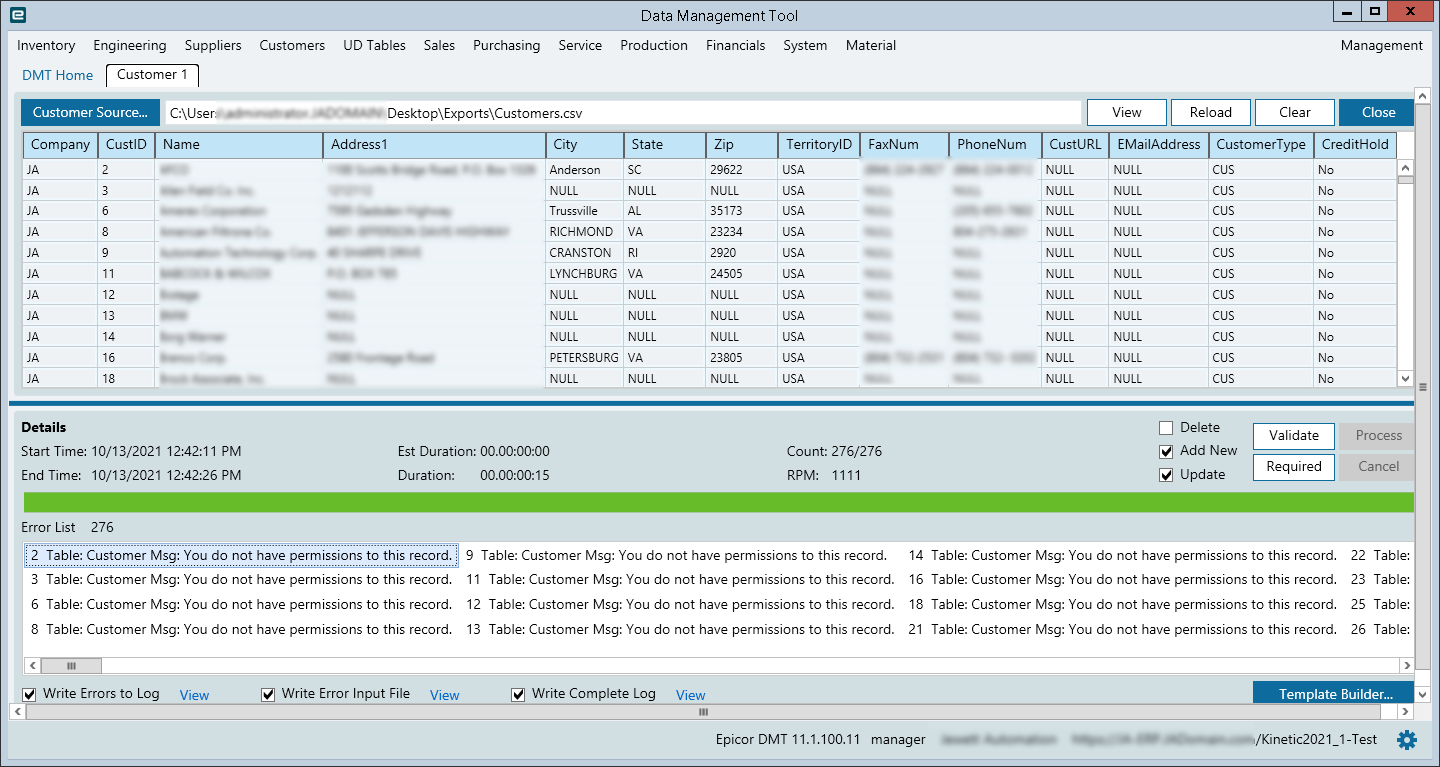Sort by the CustomerType column header
The image size is (1440, 767).
(x=1261, y=145)
